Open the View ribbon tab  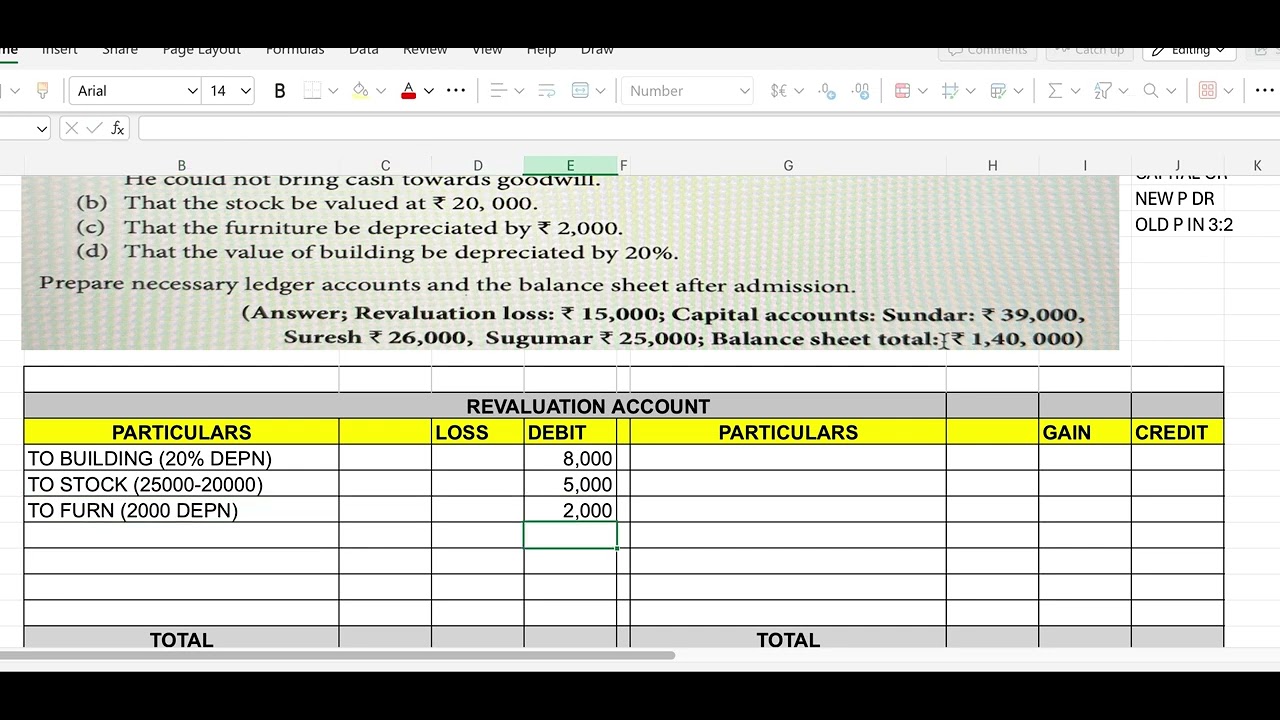click(x=487, y=50)
